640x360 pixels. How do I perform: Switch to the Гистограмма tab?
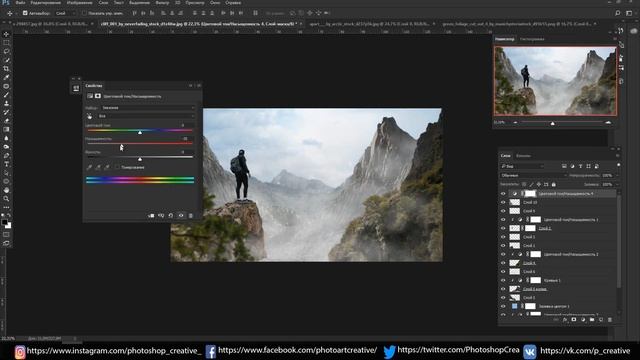tap(532, 39)
